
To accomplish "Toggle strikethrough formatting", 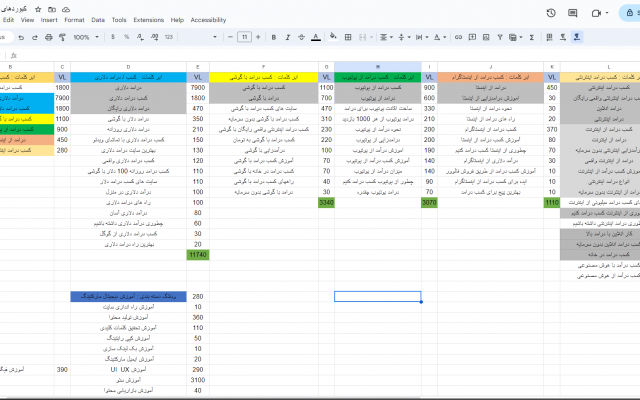I will tap(301, 37).
